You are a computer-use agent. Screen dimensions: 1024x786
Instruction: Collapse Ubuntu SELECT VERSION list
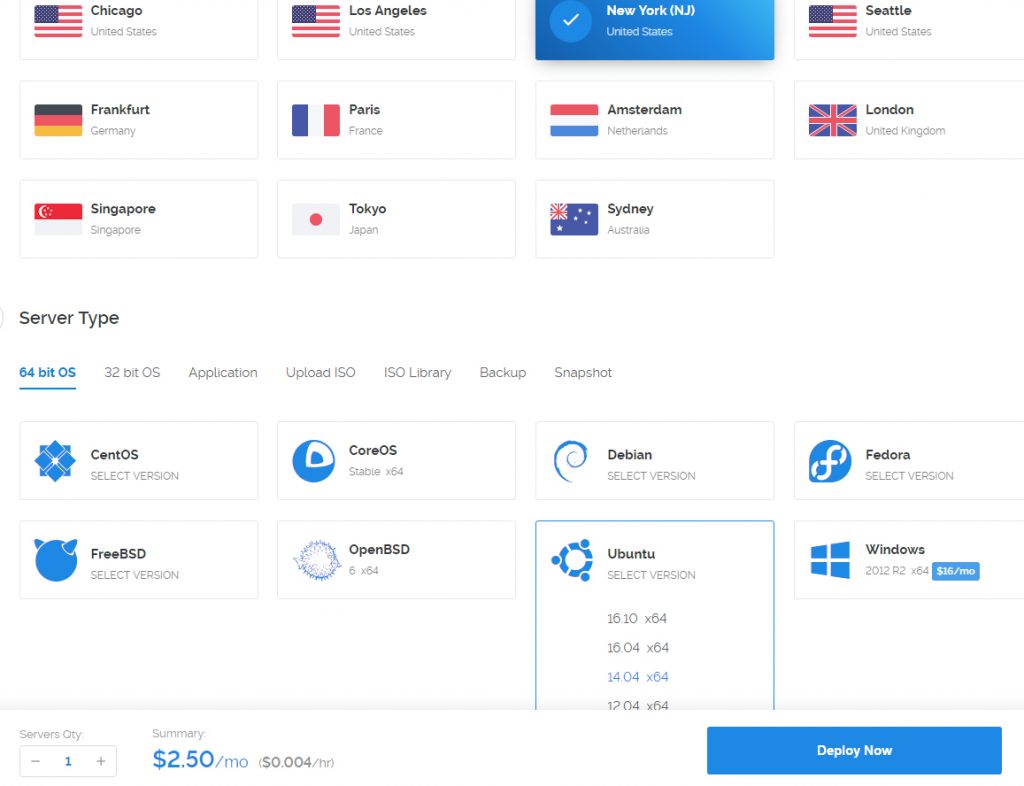pos(651,575)
